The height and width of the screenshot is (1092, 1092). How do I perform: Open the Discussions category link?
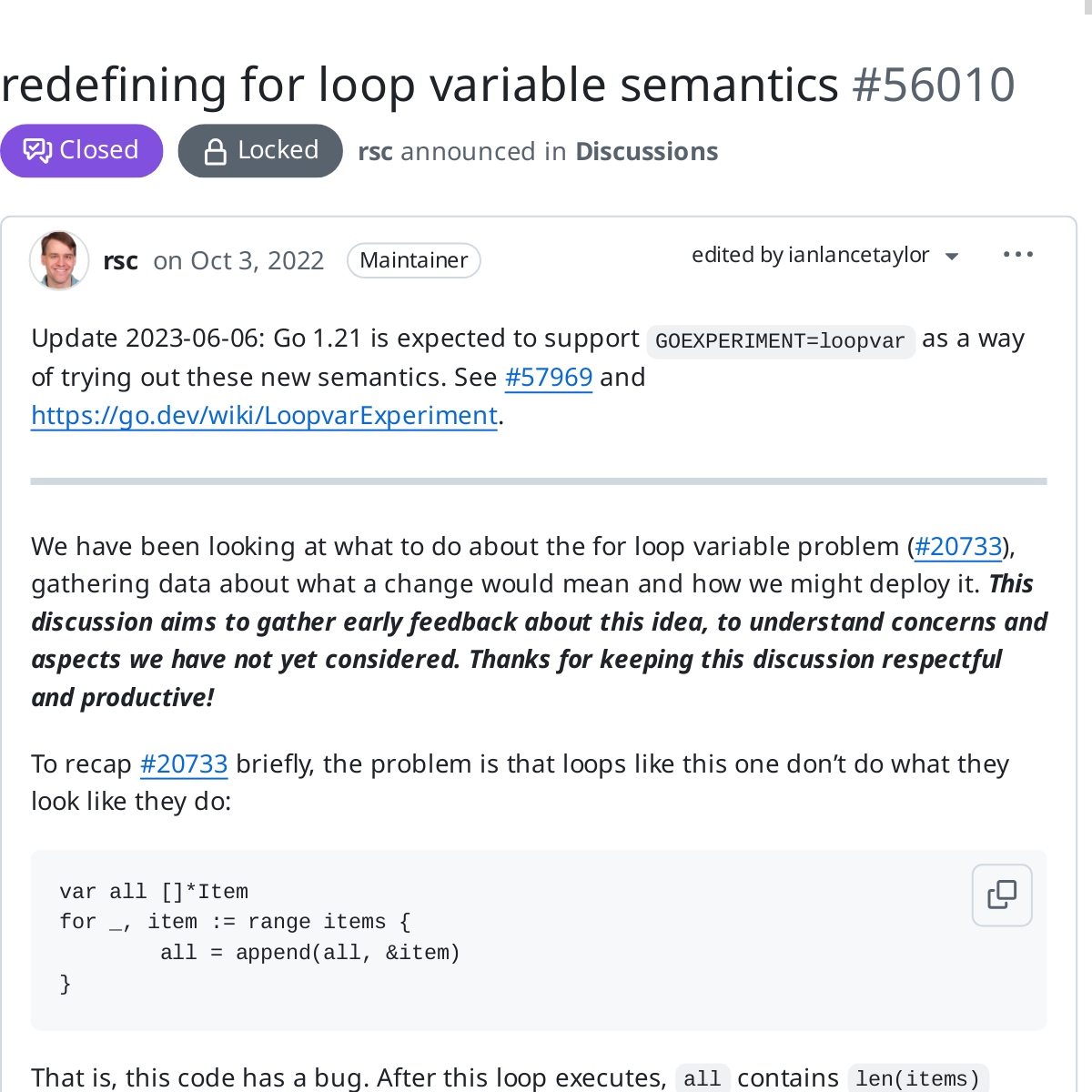[x=646, y=151]
